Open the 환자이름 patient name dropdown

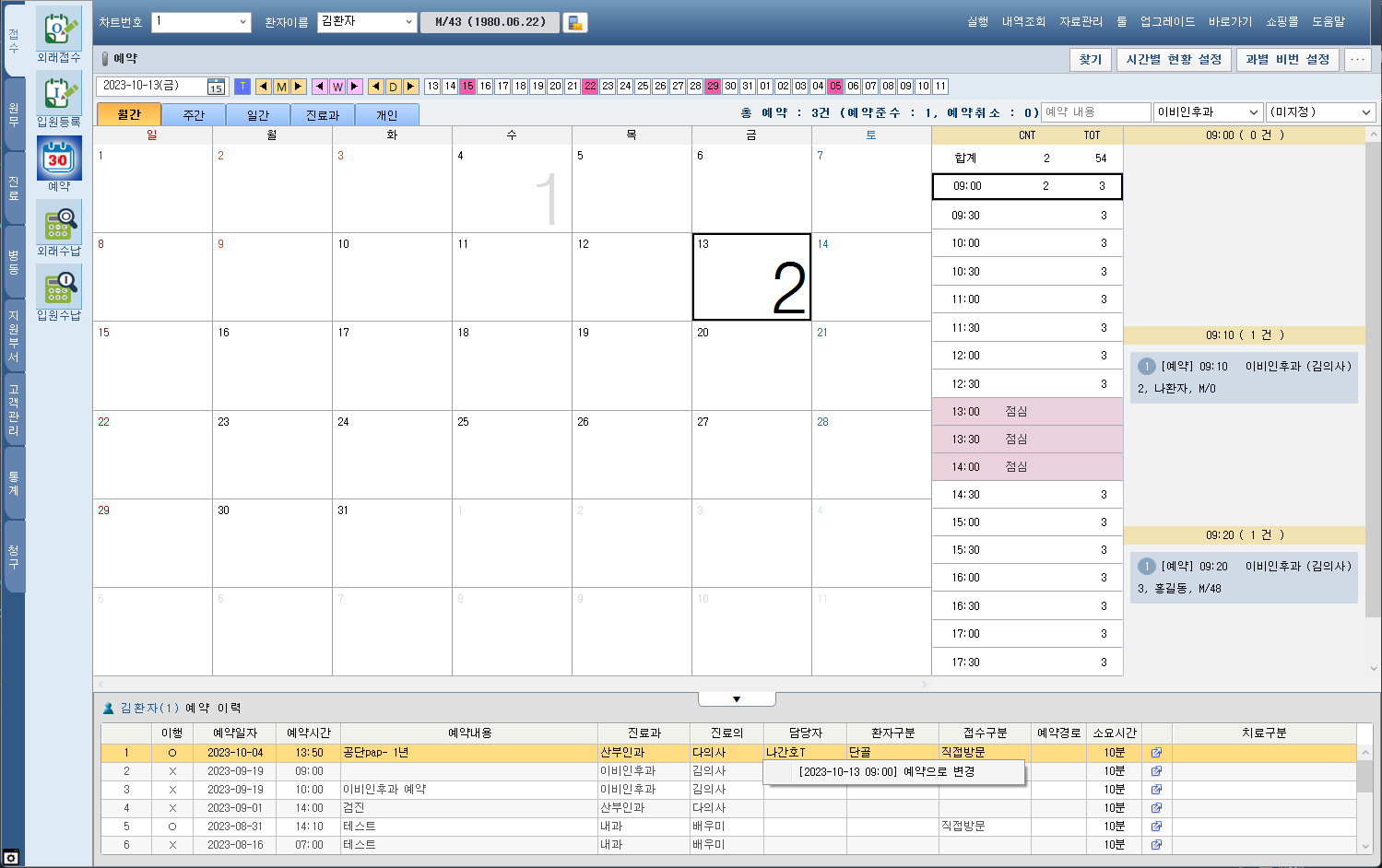408,22
